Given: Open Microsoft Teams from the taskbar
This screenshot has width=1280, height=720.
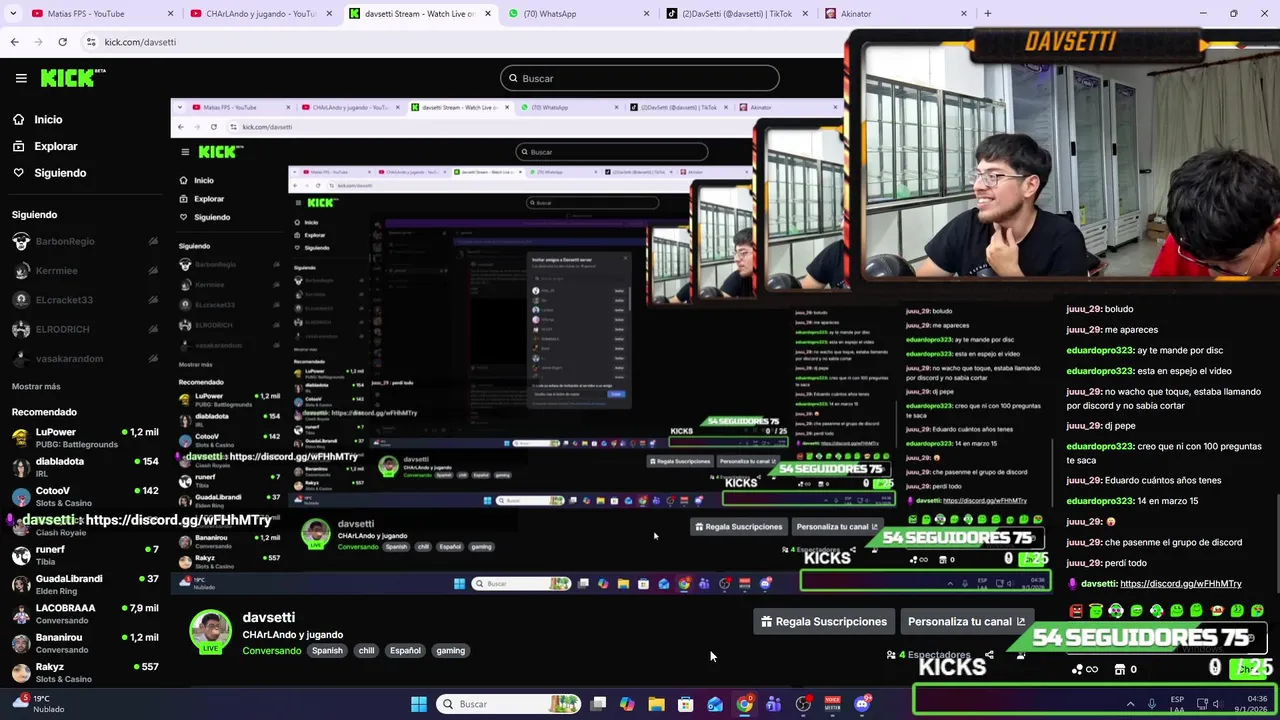Looking at the screenshot, I should click(774, 704).
